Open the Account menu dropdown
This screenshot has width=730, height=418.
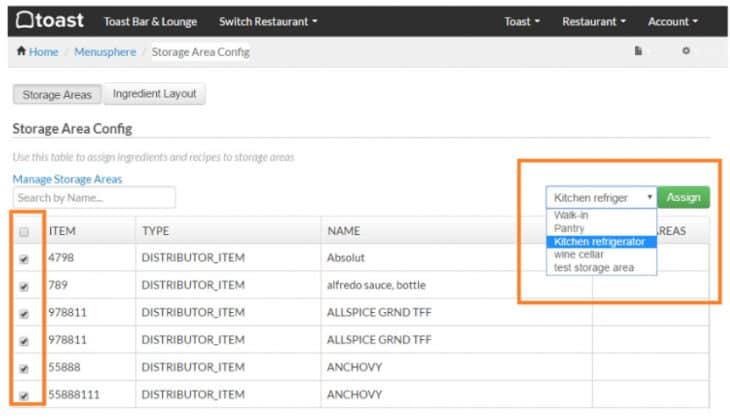673,22
